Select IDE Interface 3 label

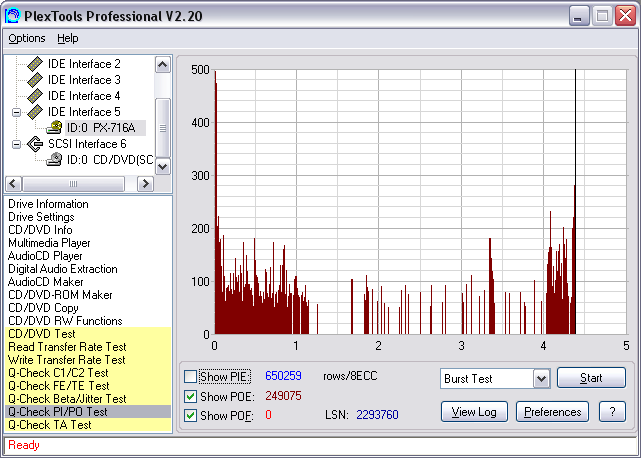(x=84, y=80)
